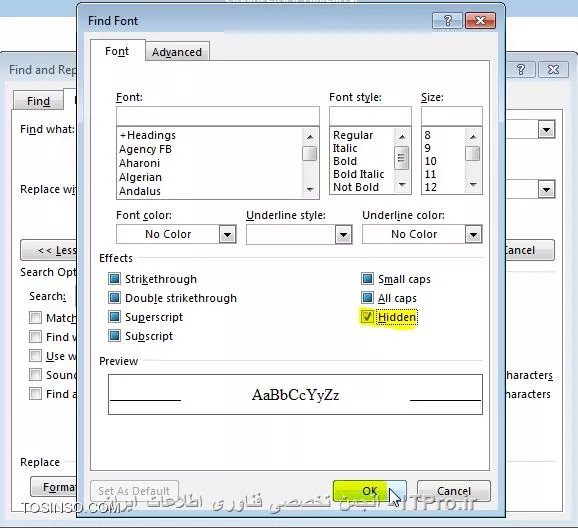Click the font style list scroll down arrow

click(x=402, y=185)
